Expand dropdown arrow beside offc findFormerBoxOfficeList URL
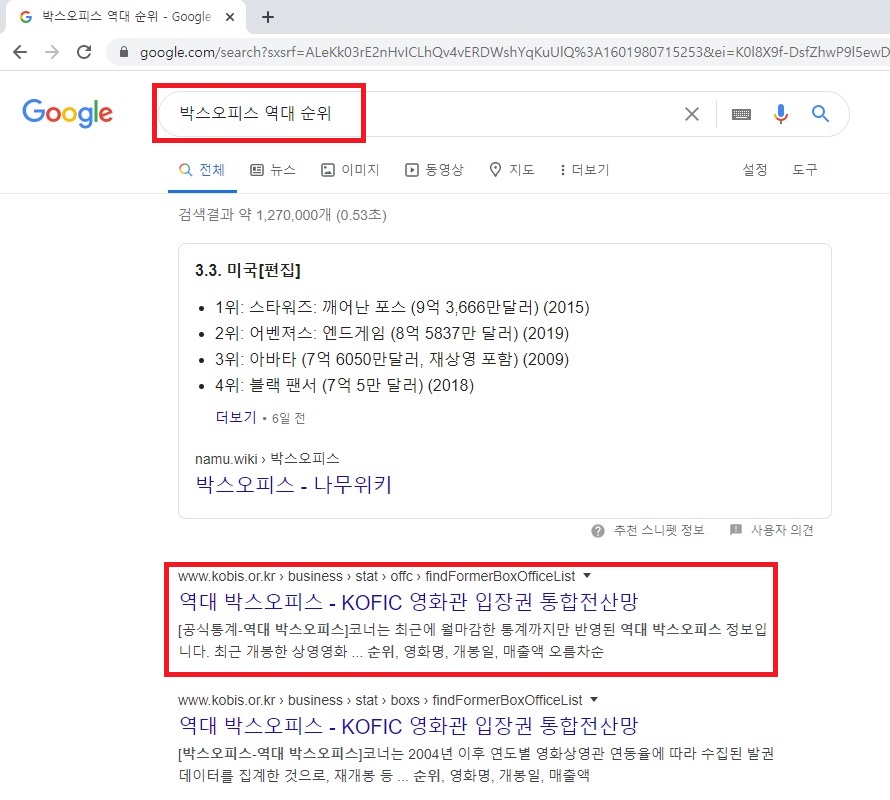This screenshot has width=890, height=800. 587,576
